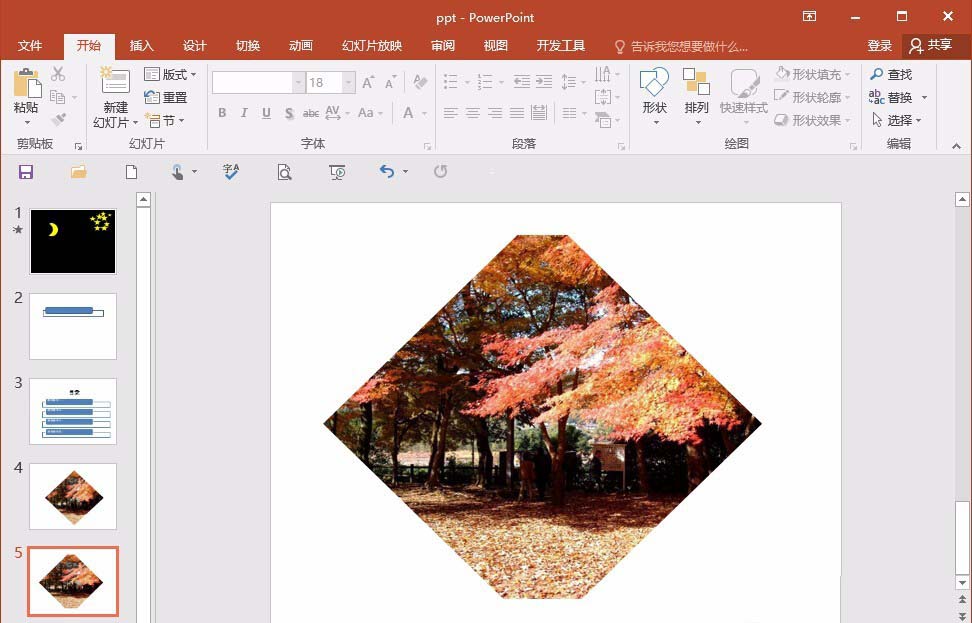This screenshot has height=623, width=972.
Task: Click the Save icon on the Quick Access Toolbar
Action: click(x=26, y=171)
